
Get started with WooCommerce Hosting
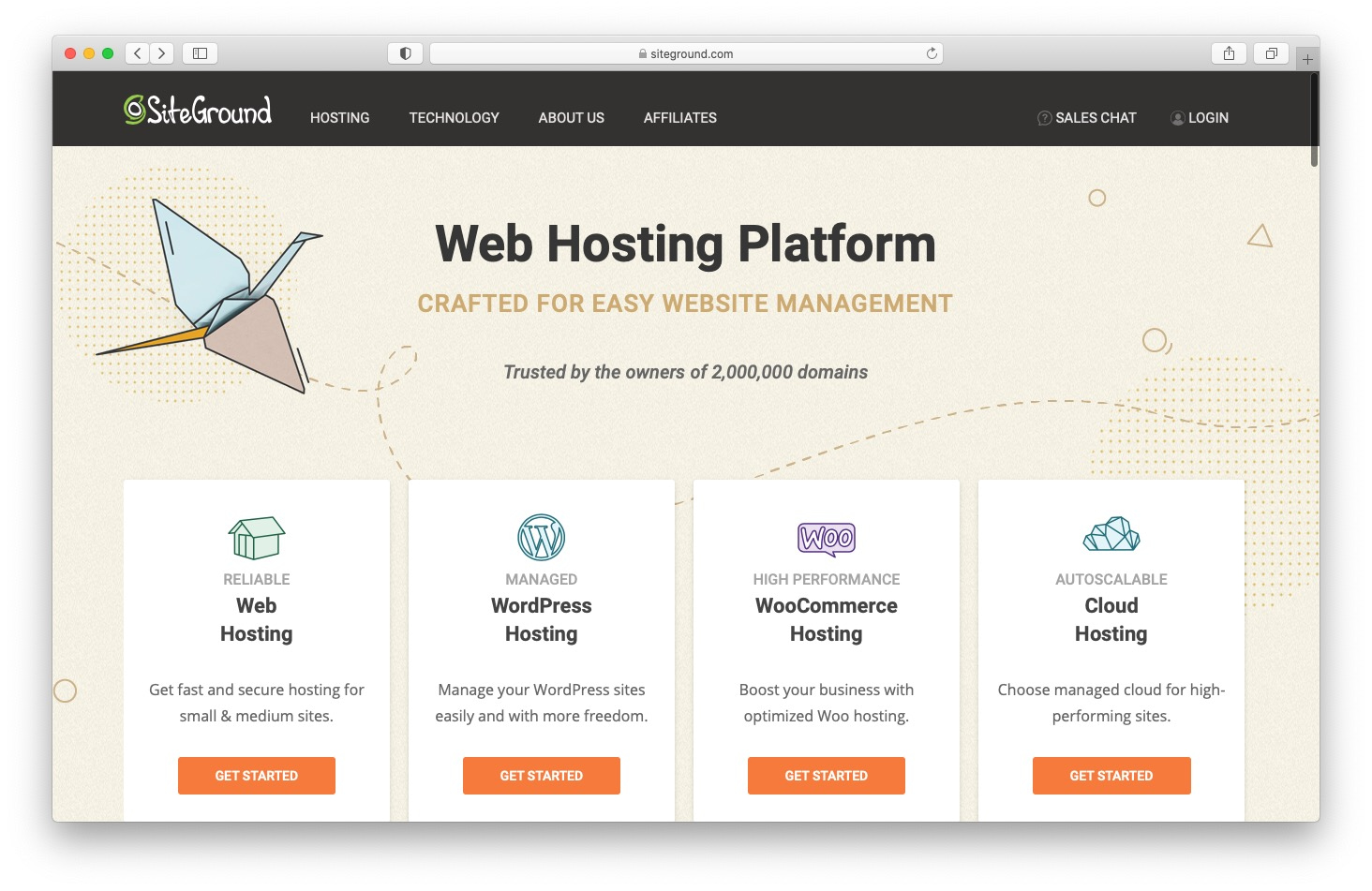[827, 776]
